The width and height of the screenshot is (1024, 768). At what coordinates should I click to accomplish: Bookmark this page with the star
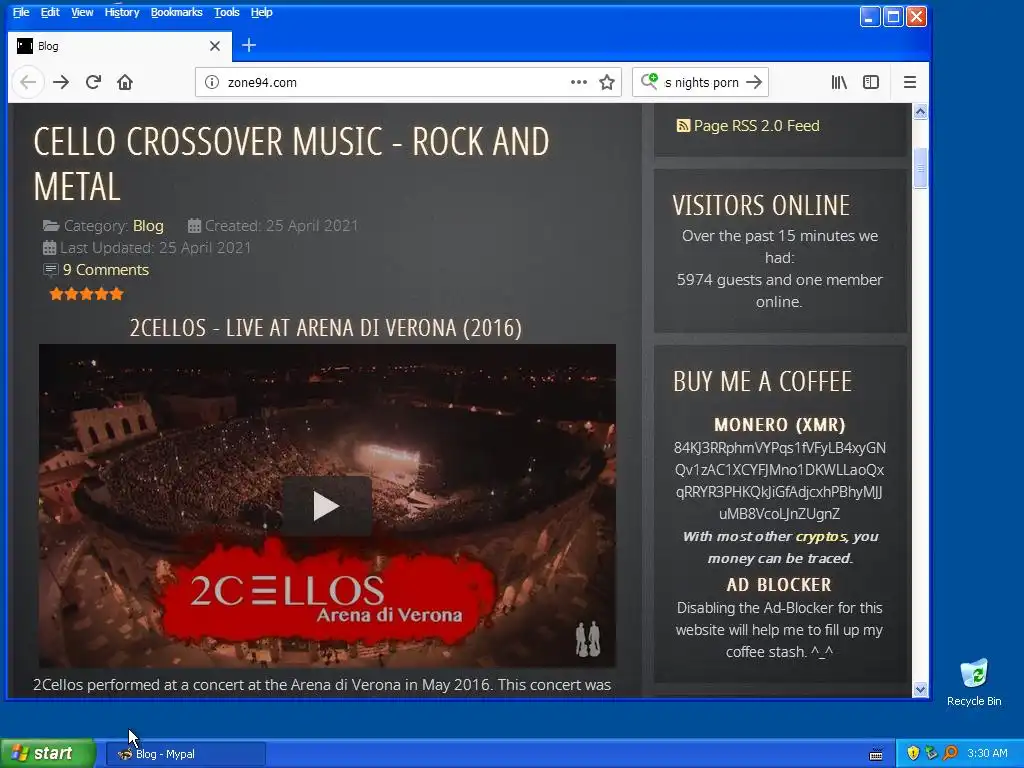(607, 82)
